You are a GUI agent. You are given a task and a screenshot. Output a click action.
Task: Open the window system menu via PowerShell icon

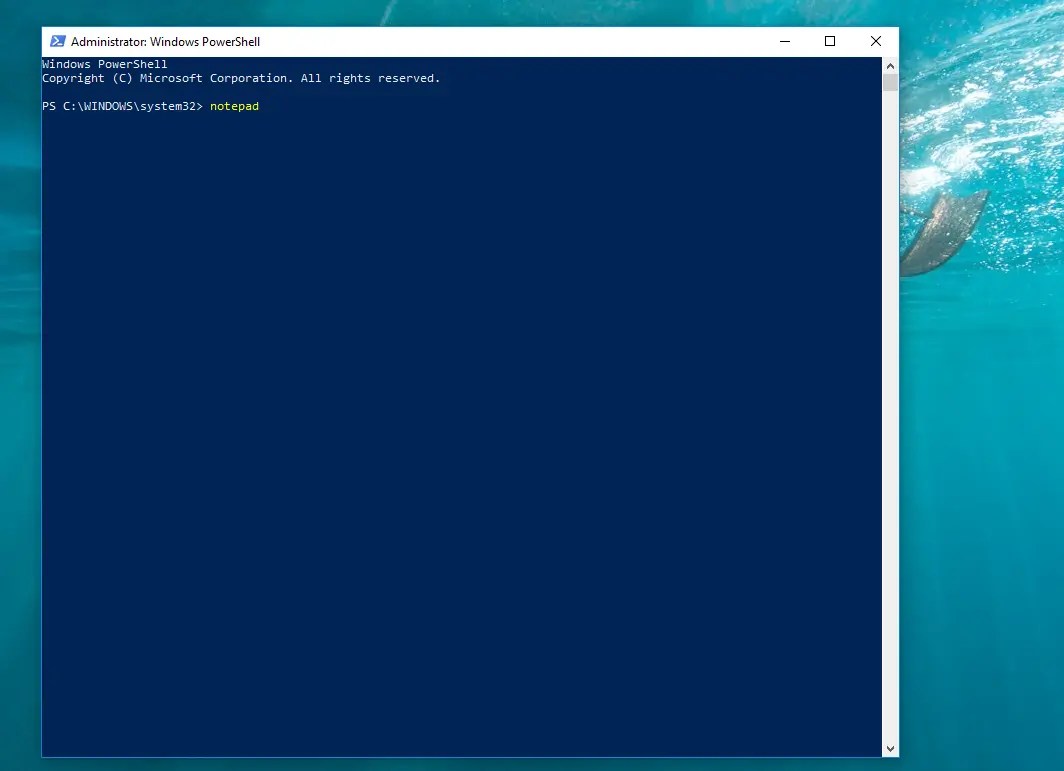[57, 41]
